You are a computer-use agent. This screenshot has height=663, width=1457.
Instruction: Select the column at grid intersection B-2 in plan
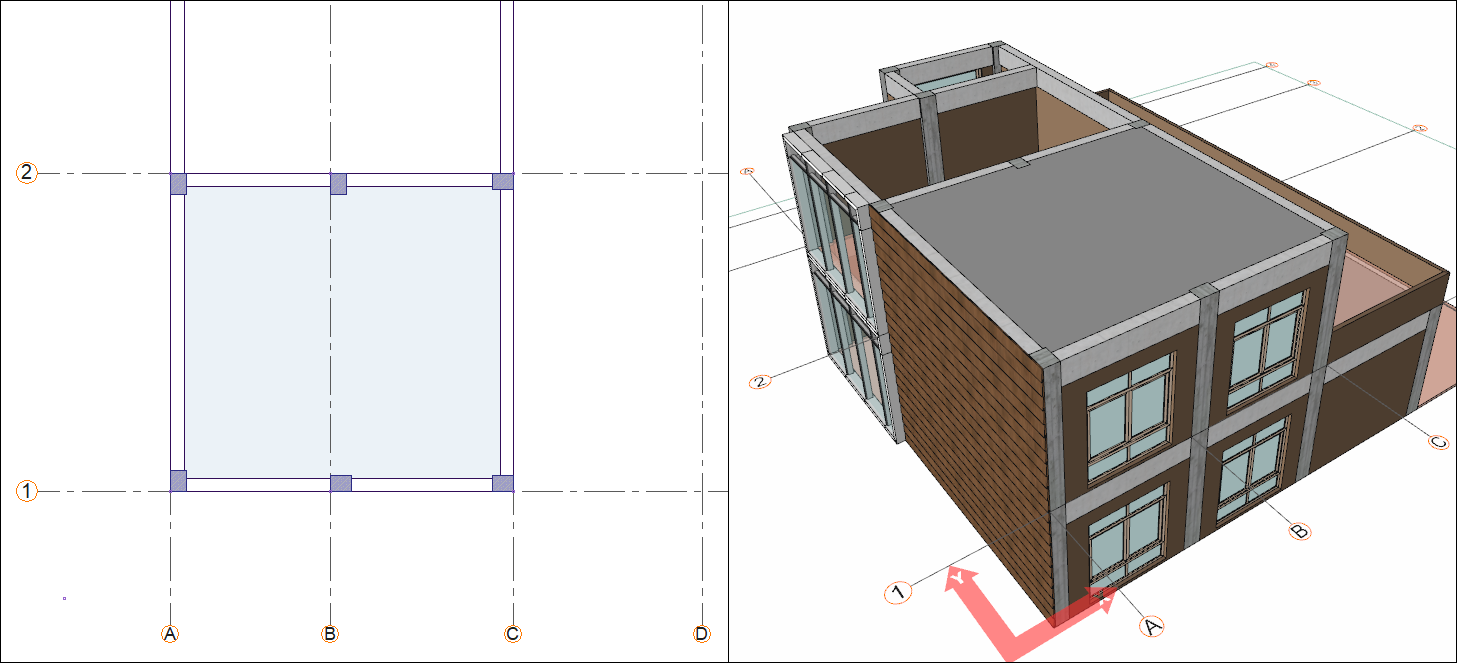[338, 183]
